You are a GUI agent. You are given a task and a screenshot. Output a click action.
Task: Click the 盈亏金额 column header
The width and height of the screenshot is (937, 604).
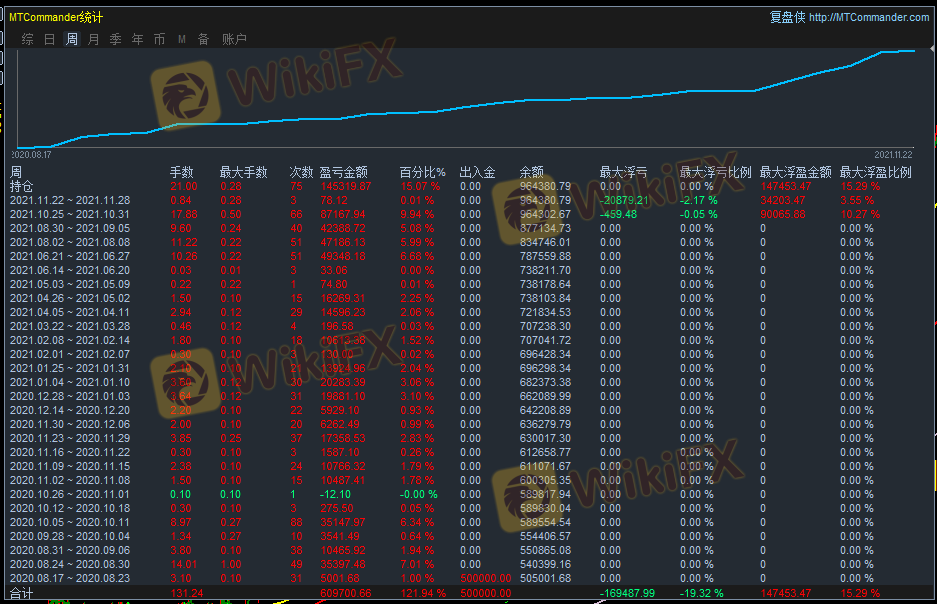[x=343, y=172]
